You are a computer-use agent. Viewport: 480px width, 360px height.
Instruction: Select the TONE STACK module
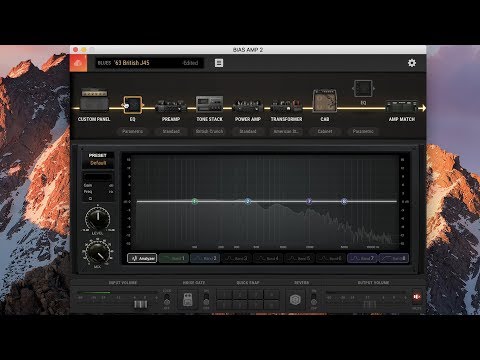pyautogui.click(x=209, y=104)
